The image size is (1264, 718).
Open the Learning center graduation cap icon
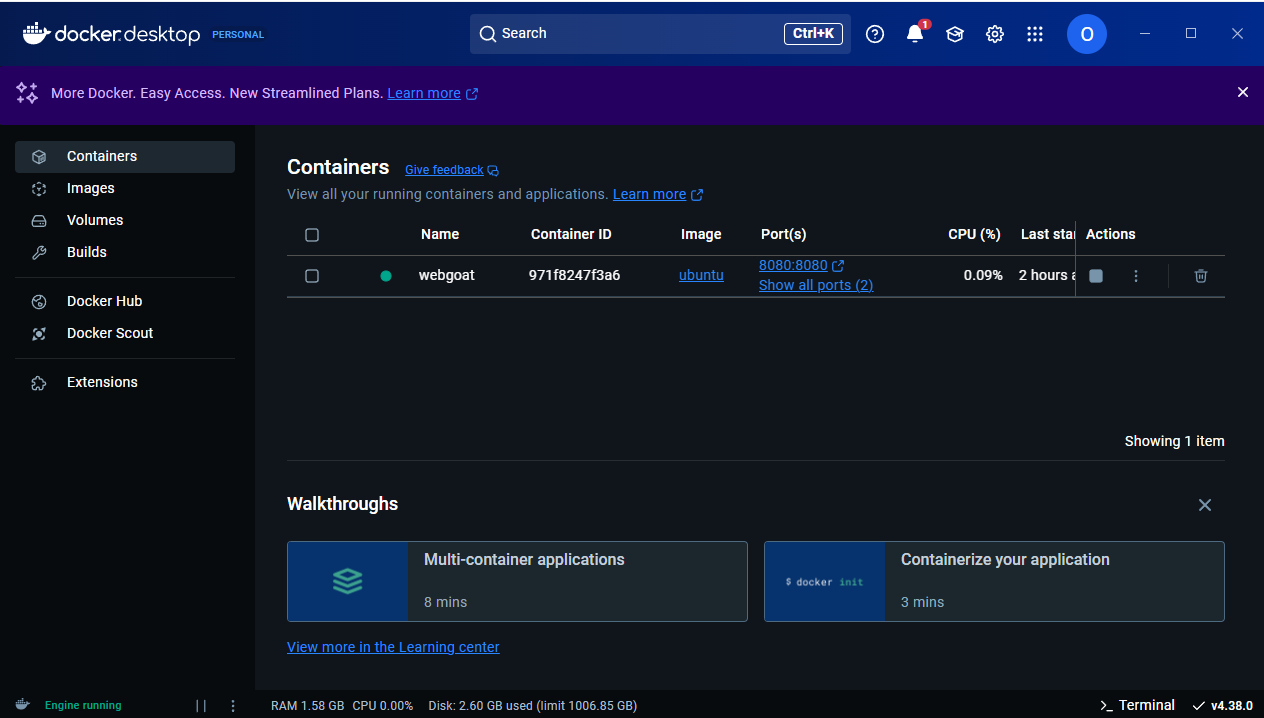point(955,34)
